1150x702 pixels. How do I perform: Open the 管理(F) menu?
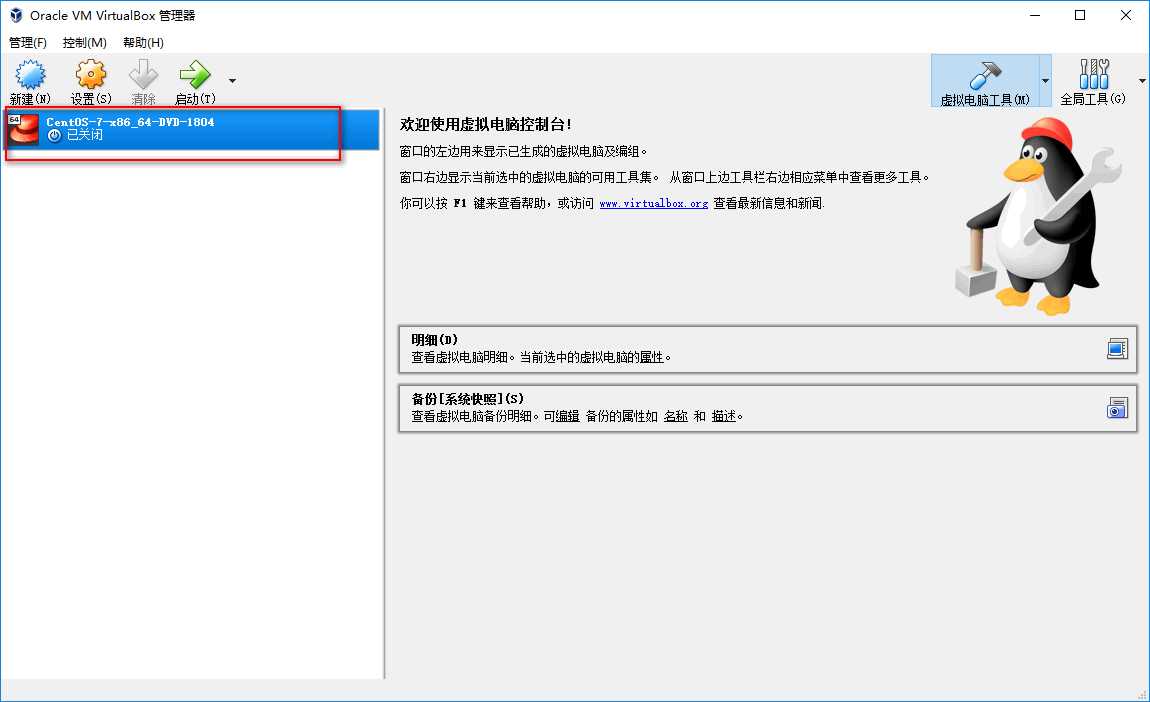click(28, 43)
